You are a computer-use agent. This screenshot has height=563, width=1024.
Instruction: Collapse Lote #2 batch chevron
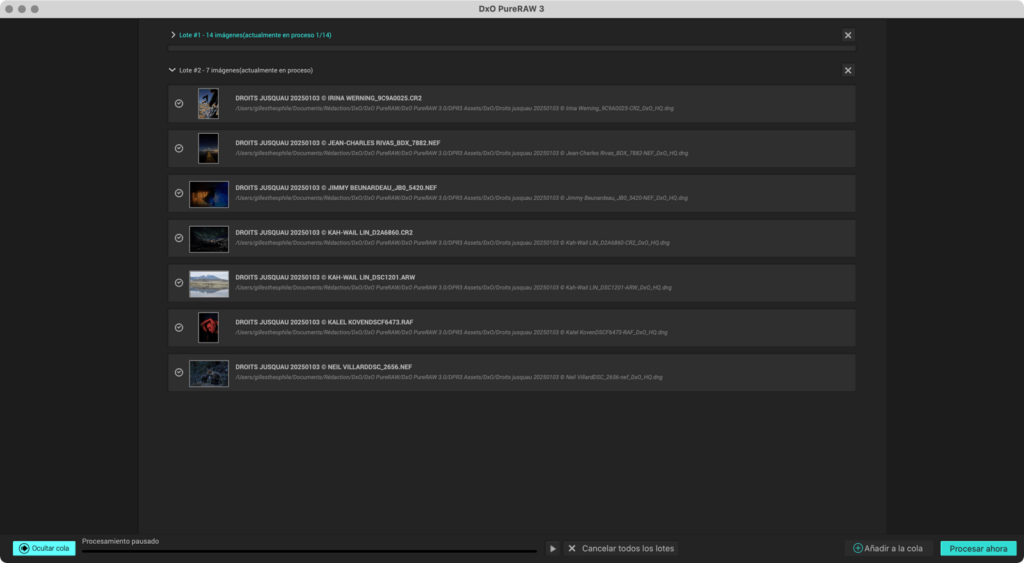[x=172, y=70]
